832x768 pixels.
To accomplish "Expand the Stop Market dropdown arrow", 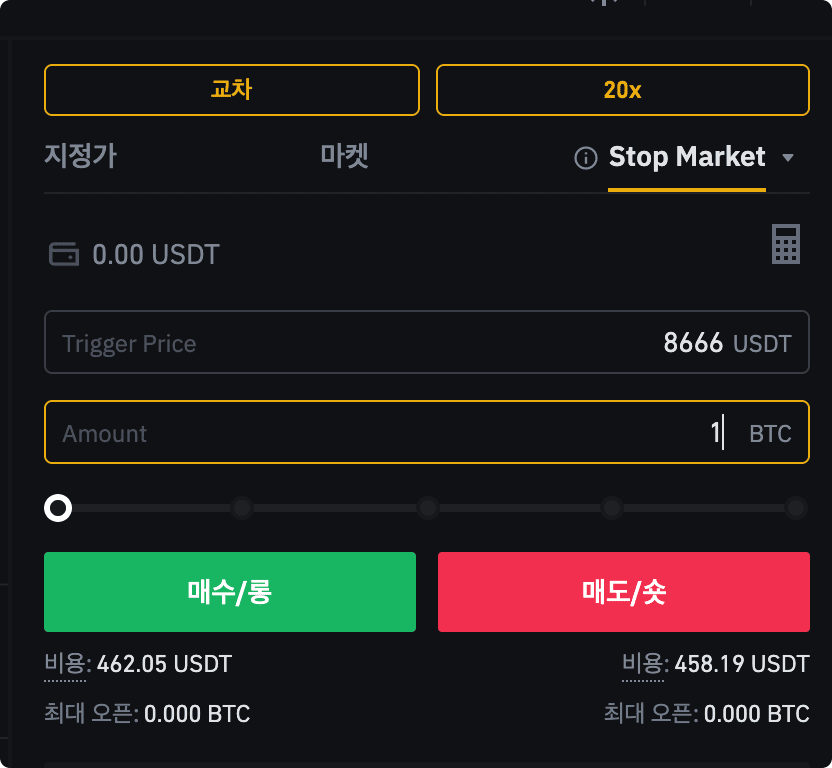I will click(788, 158).
